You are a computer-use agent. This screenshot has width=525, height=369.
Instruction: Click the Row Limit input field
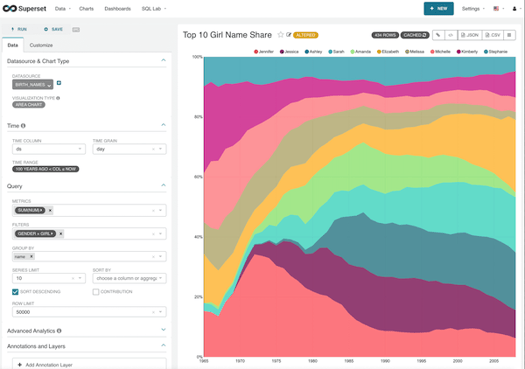pos(89,312)
